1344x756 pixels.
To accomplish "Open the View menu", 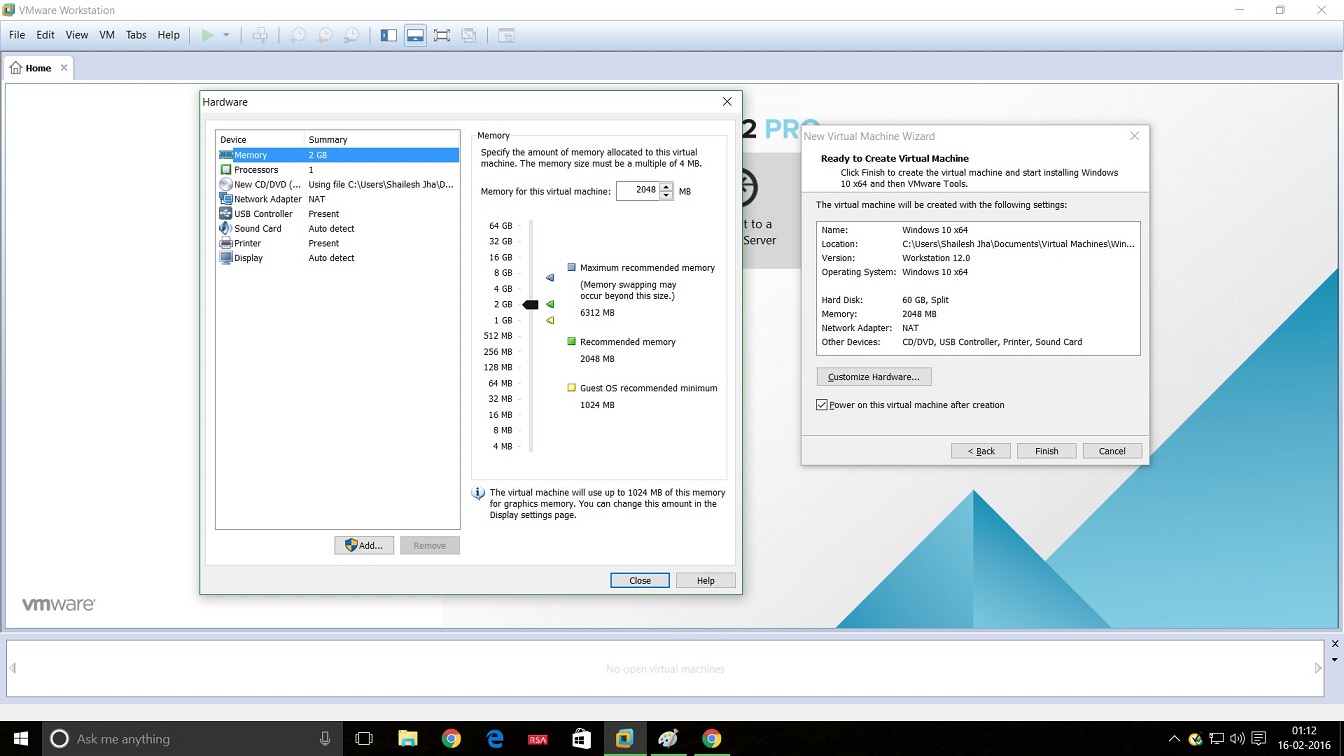I will 77,35.
